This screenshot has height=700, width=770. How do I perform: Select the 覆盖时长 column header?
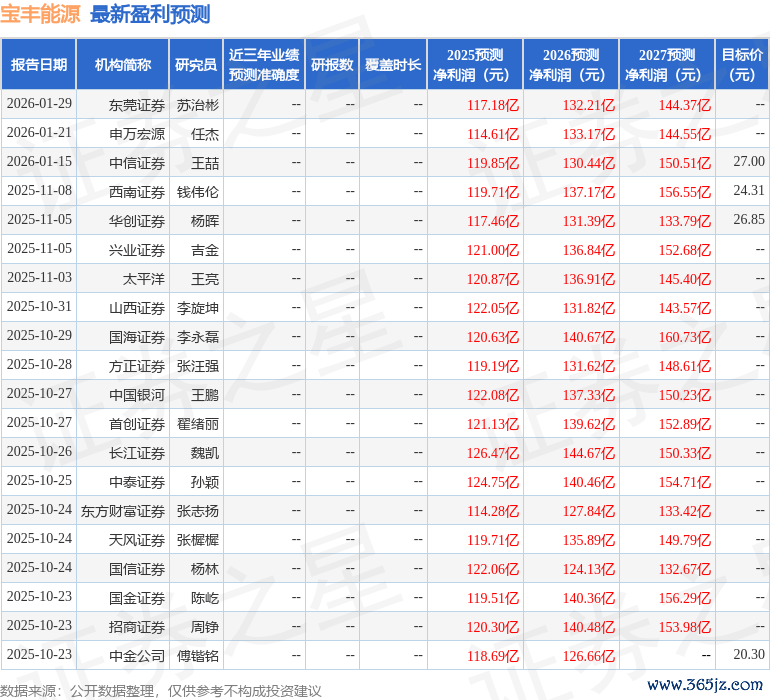pyautogui.click(x=393, y=65)
